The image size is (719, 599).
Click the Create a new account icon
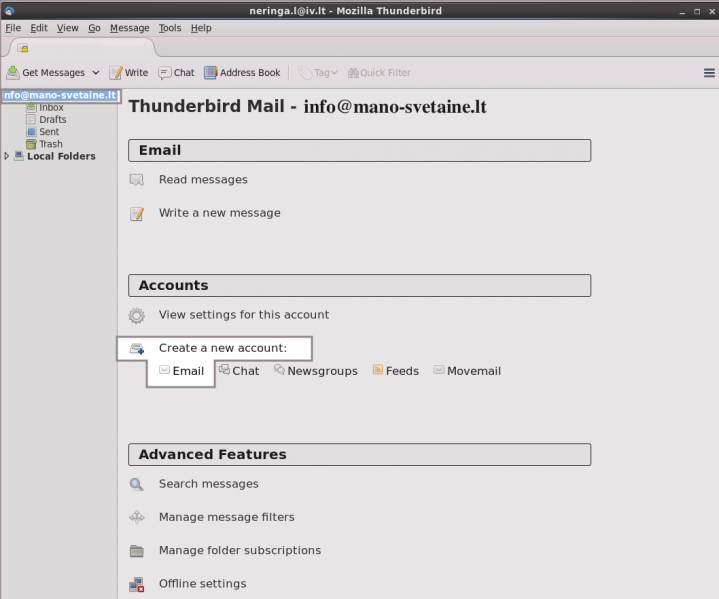[x=137, y=349]
